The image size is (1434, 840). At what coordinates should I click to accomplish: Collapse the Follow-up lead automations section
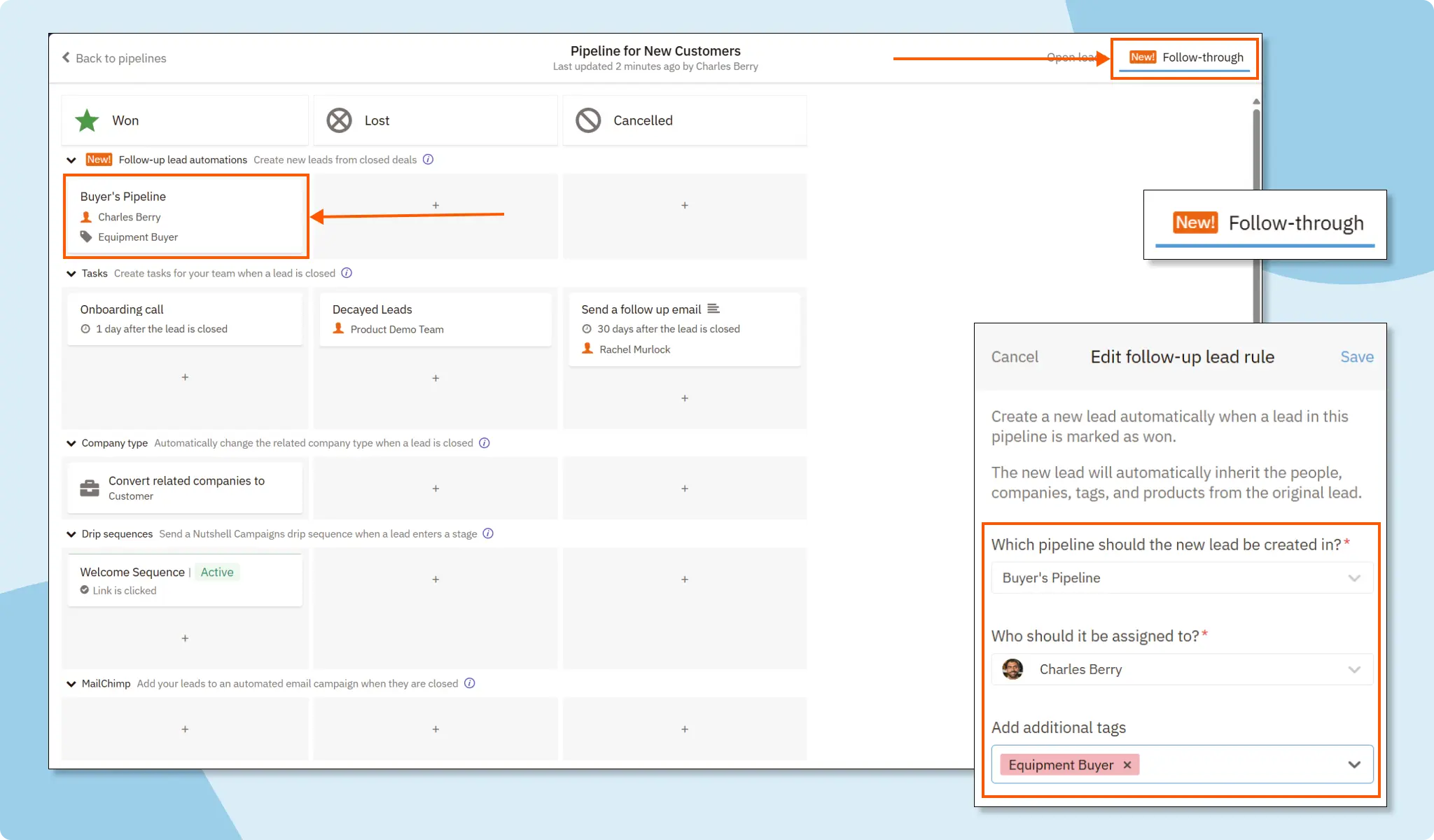pyautogui.click(x=71, y=160)
